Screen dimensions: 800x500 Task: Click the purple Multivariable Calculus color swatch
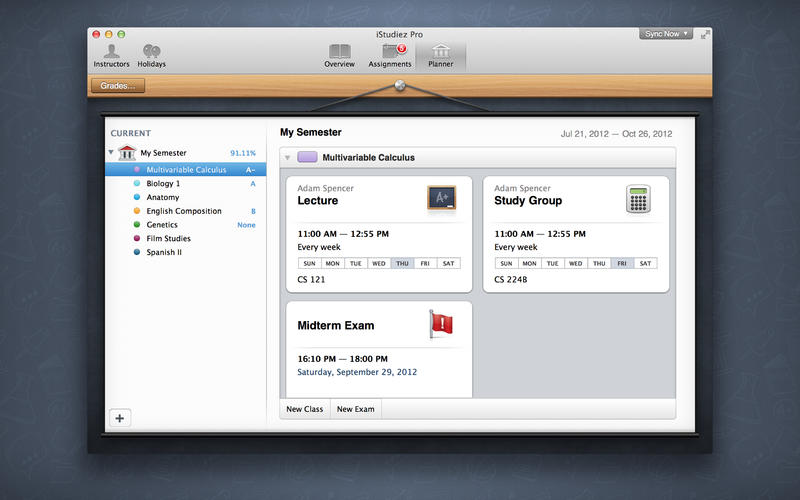[x=308, y=158]
